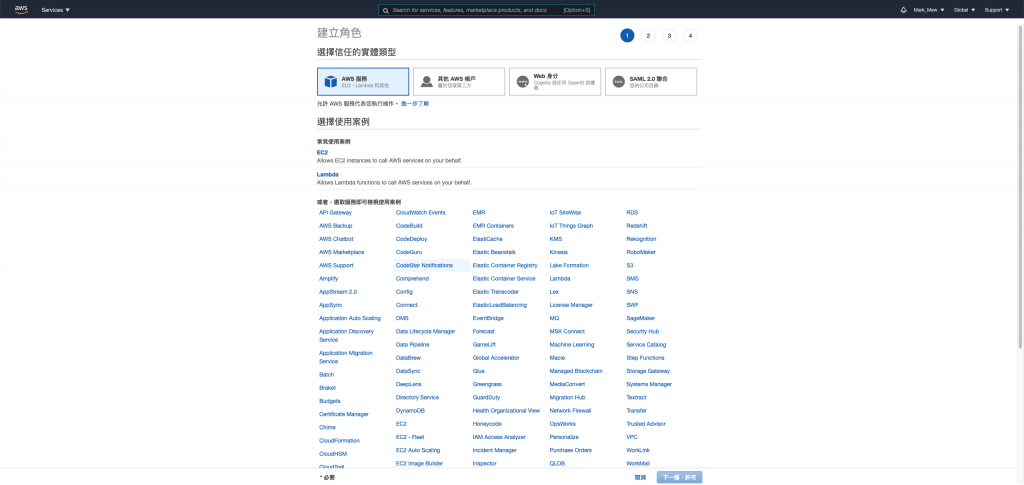Select CloudFormation service
This screenshot has height=485, width=1024.
[339, 441]
